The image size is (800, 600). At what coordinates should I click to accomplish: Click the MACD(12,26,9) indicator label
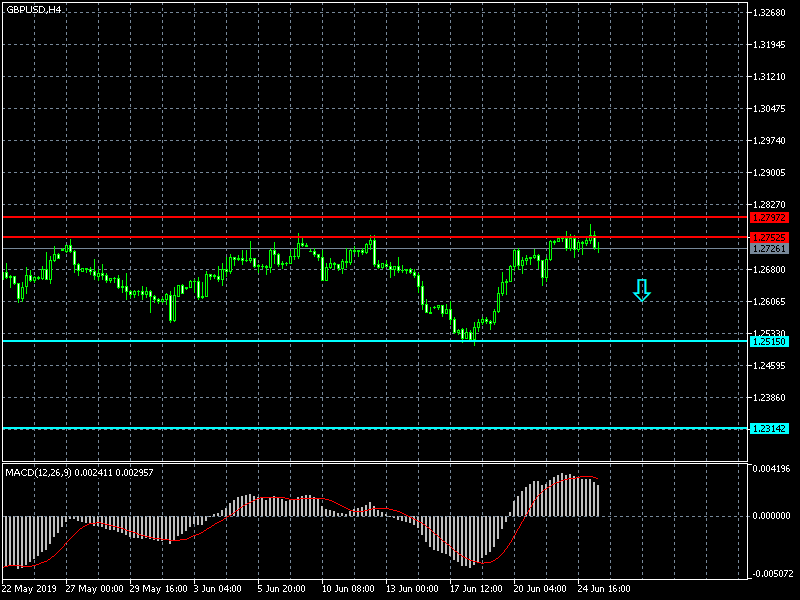[x=79, y=471]
